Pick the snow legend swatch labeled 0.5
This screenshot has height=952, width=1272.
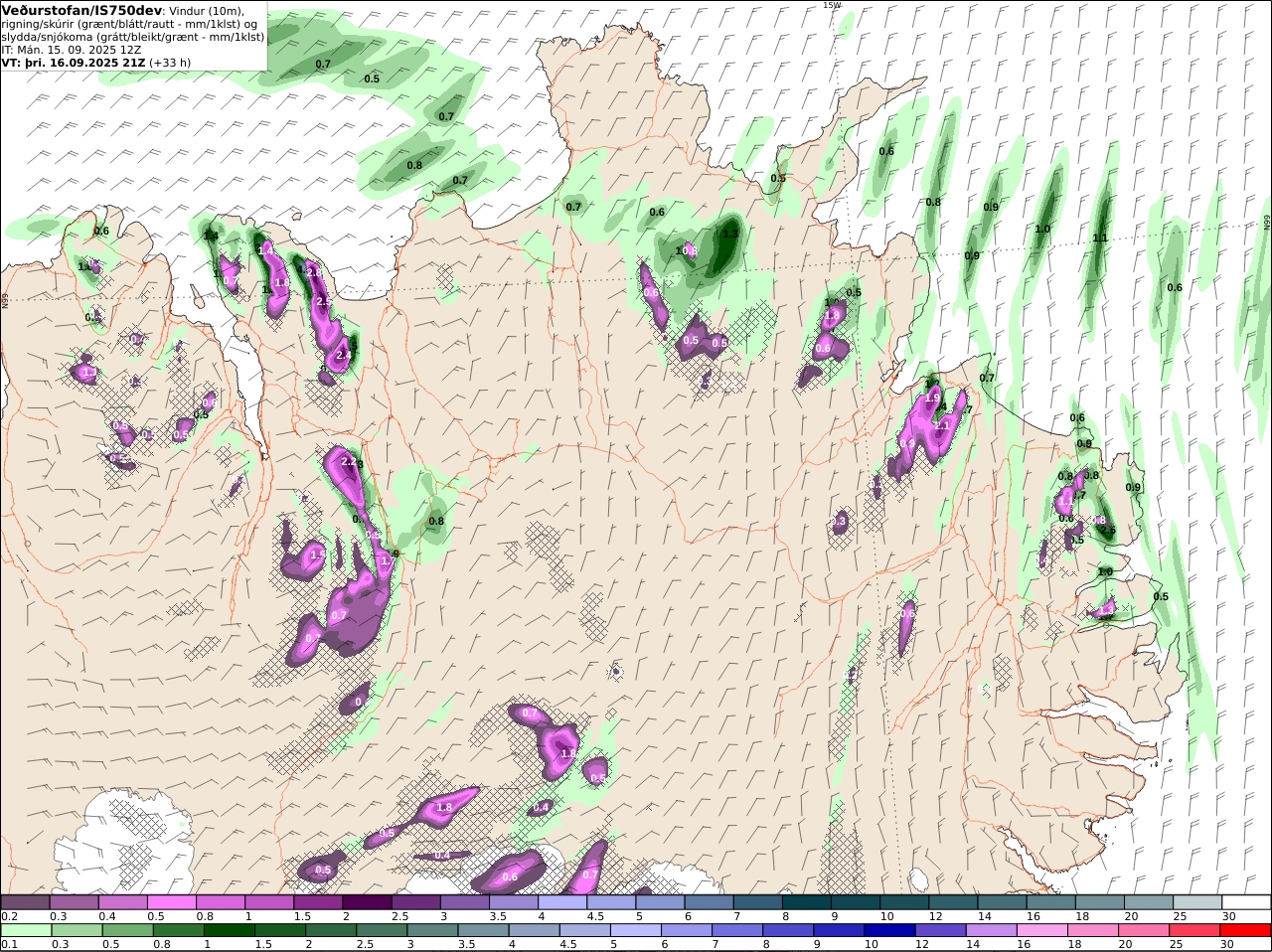point(171,901)
